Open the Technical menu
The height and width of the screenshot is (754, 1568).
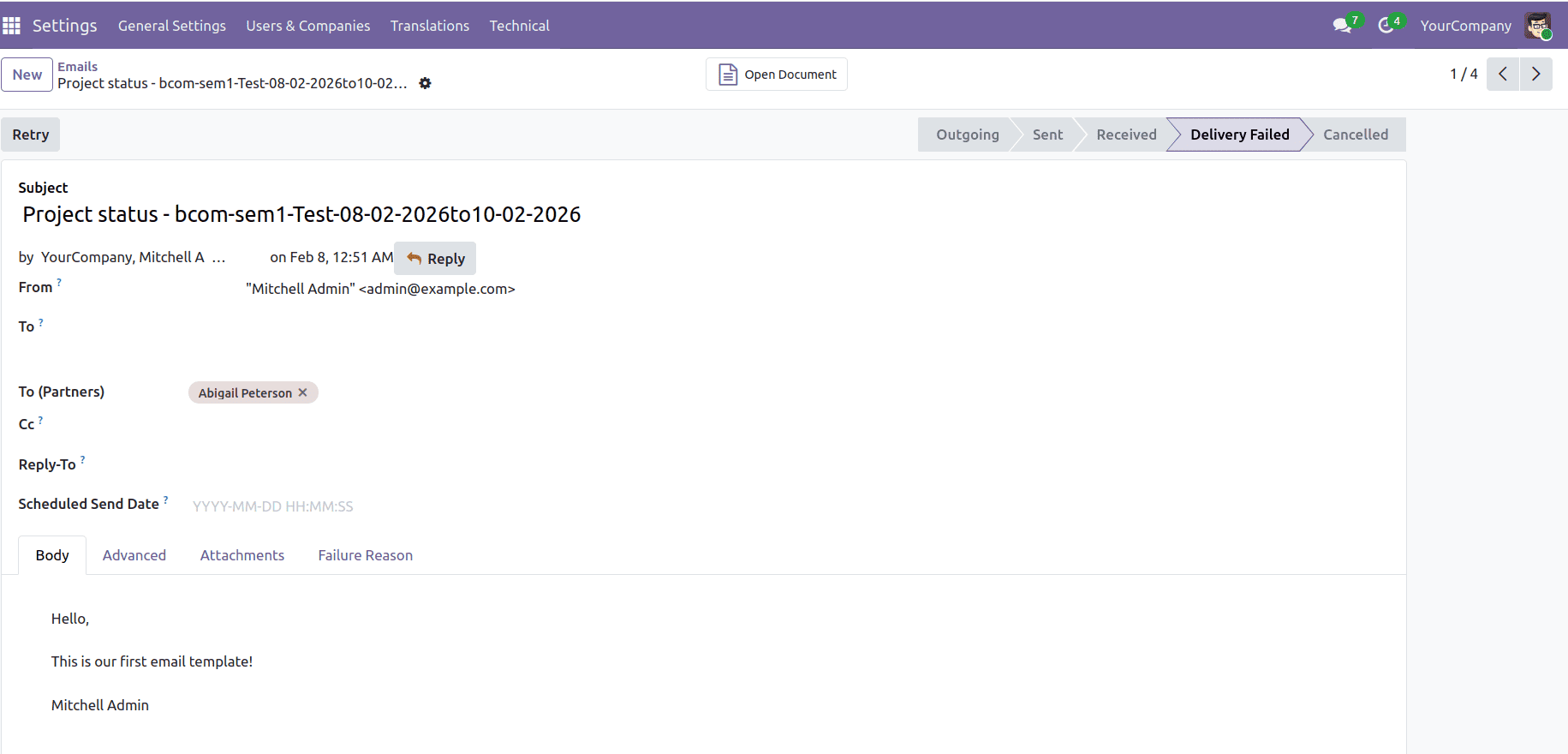pos(520,26)
